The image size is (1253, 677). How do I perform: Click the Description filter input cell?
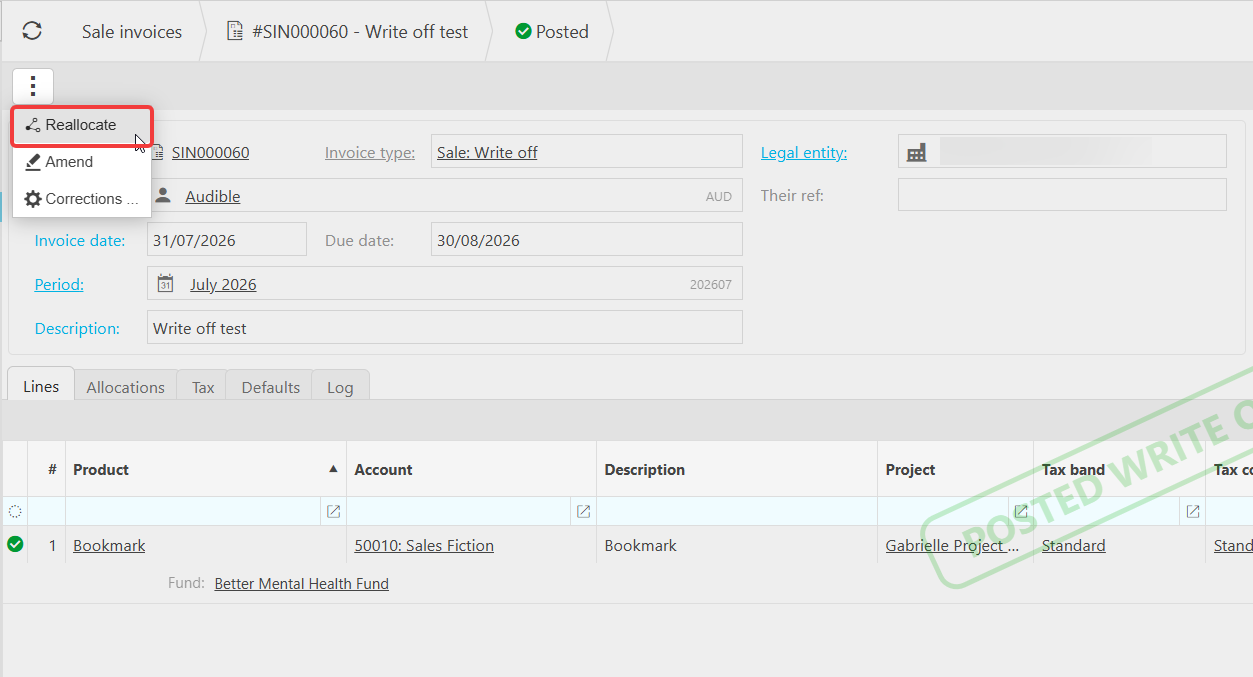737,511
